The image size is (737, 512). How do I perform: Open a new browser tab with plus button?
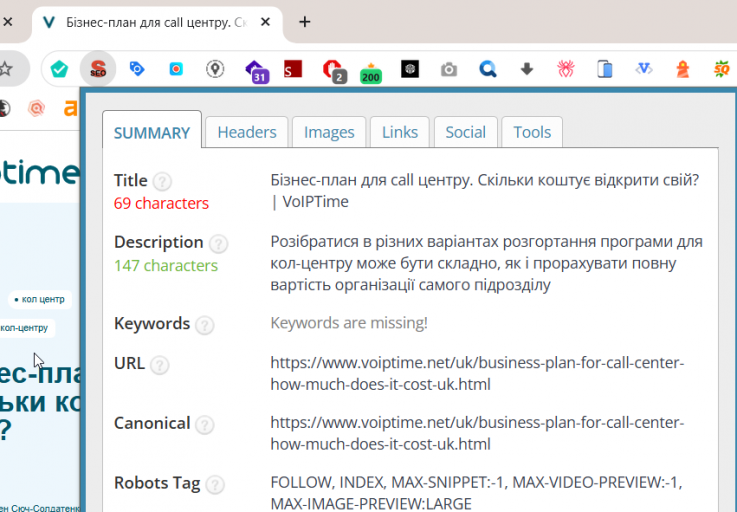coord(305,22)
